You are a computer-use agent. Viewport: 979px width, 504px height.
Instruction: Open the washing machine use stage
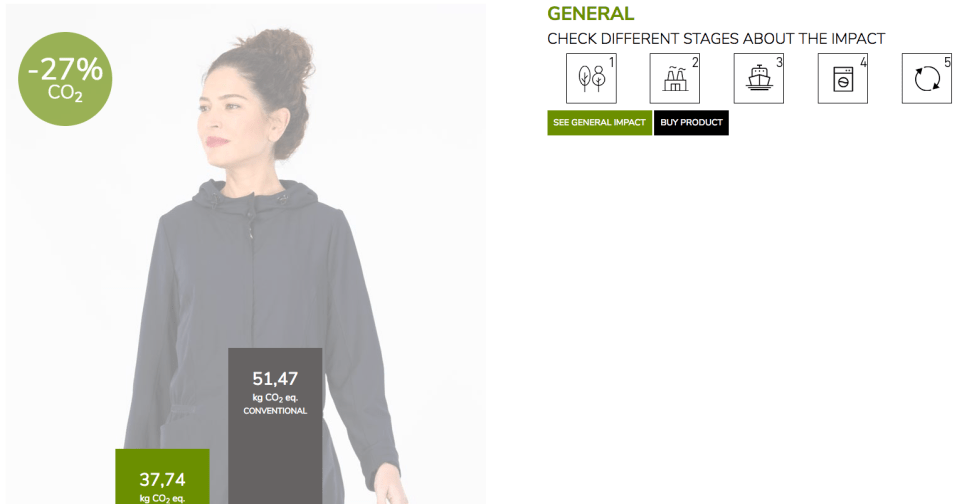click(x=843, y=78)
